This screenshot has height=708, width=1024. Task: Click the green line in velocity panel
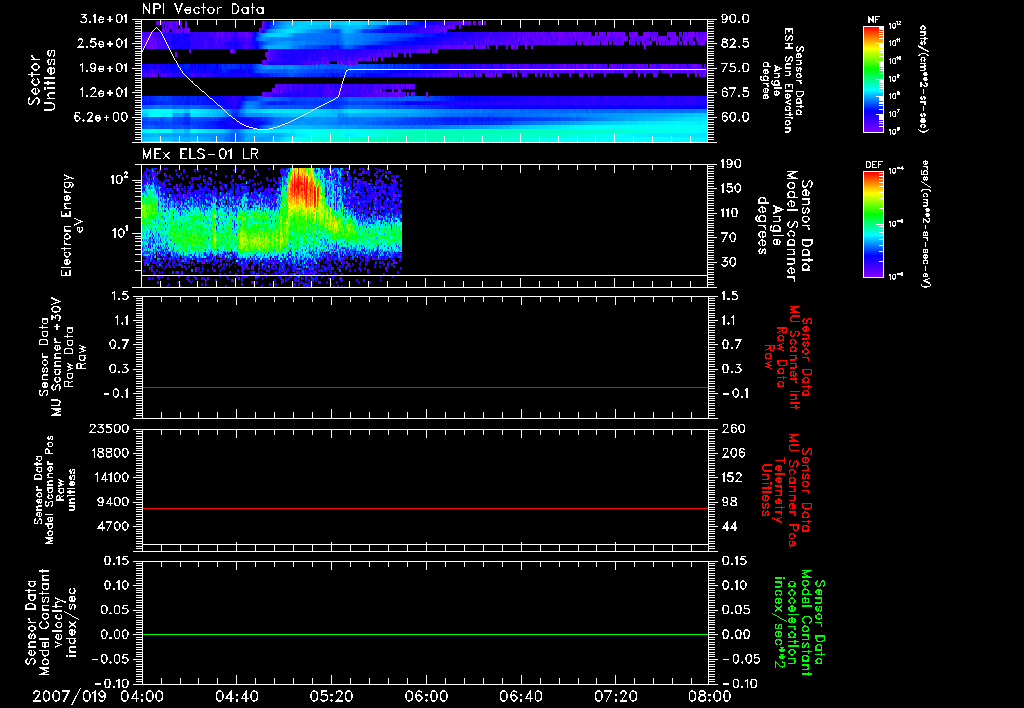tap(424, 634)
